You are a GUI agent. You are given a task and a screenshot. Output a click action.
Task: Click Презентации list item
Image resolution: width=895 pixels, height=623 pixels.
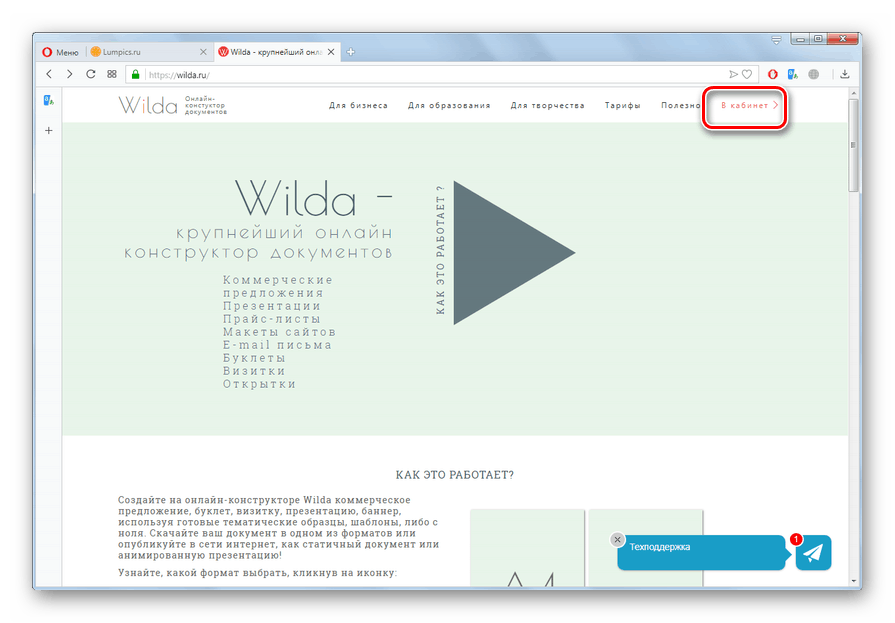(x=272, y=306)
